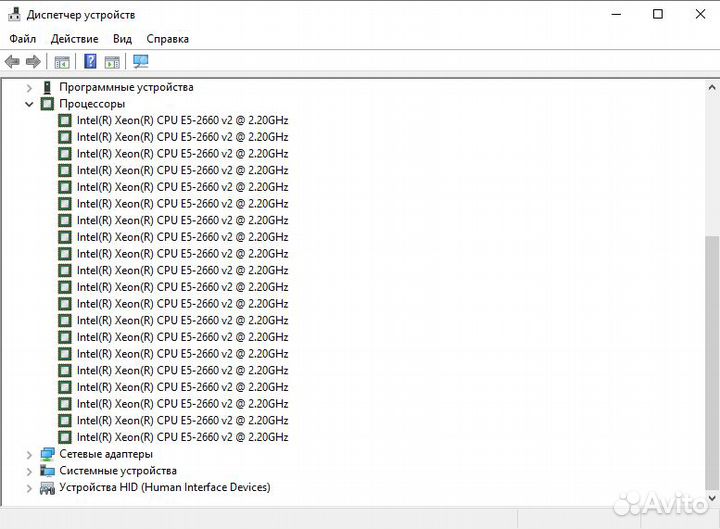Click the scrollbar down arrow

tap(712, 498)
